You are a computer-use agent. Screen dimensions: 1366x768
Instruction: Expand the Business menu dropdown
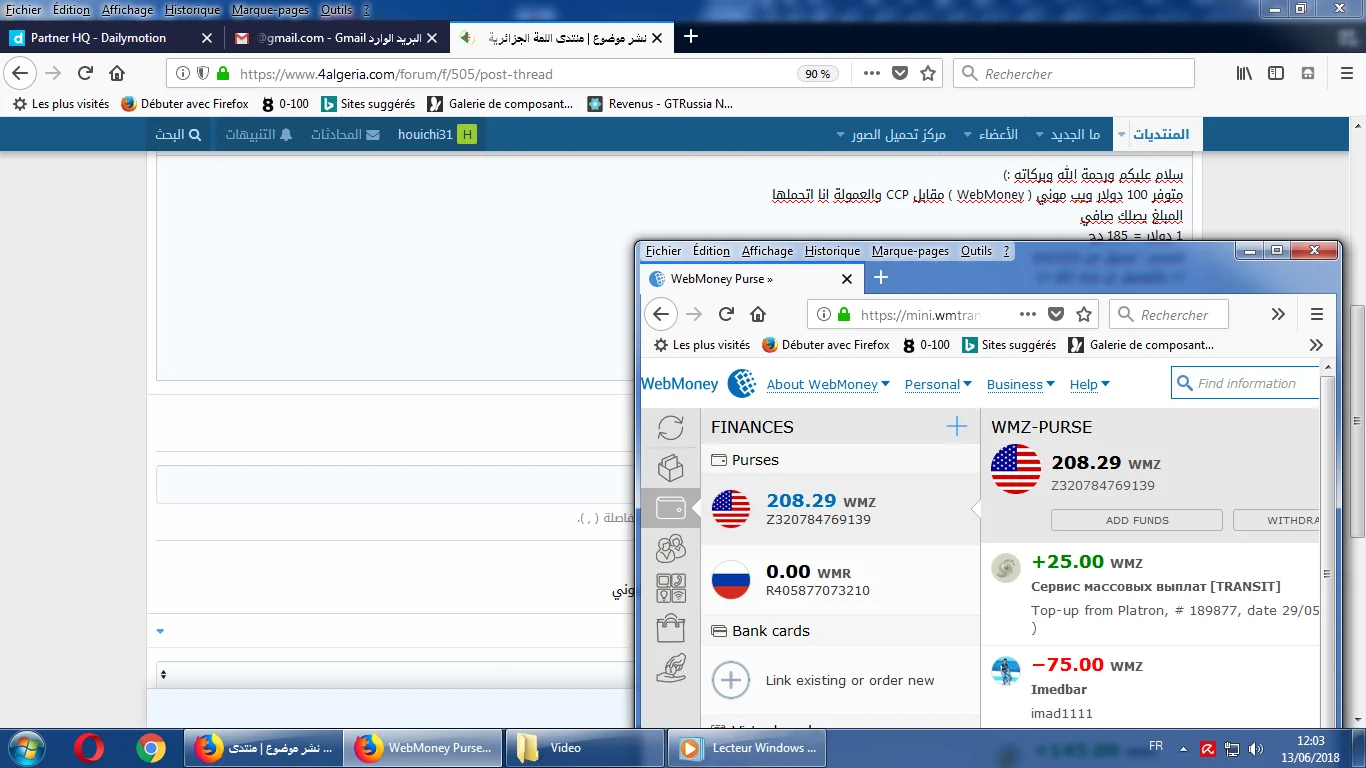(1020, 384)
